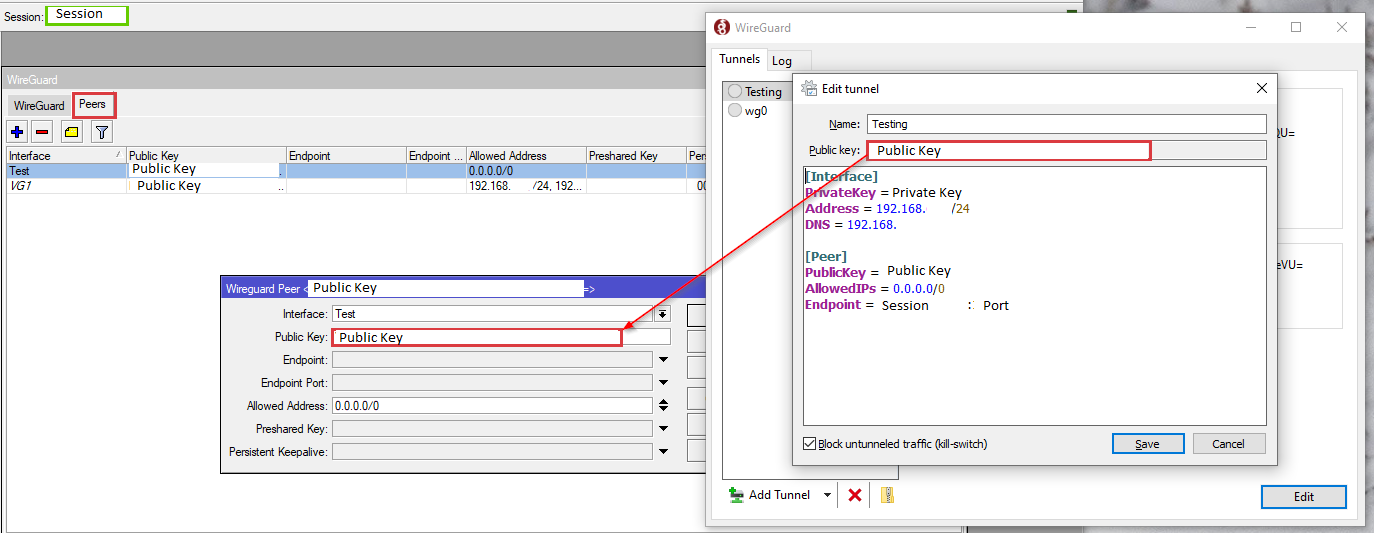Maximize the WireGuard window
The image size is (1374, 533).
click(x=1296, y=28)
